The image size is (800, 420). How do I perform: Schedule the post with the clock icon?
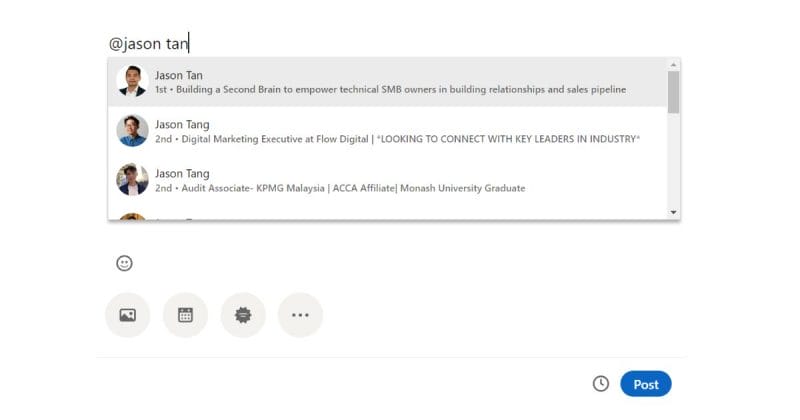point(601,384)
